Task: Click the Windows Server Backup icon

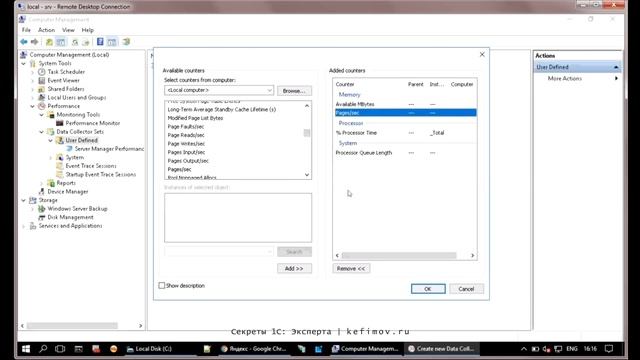Action: click(42, 209)
